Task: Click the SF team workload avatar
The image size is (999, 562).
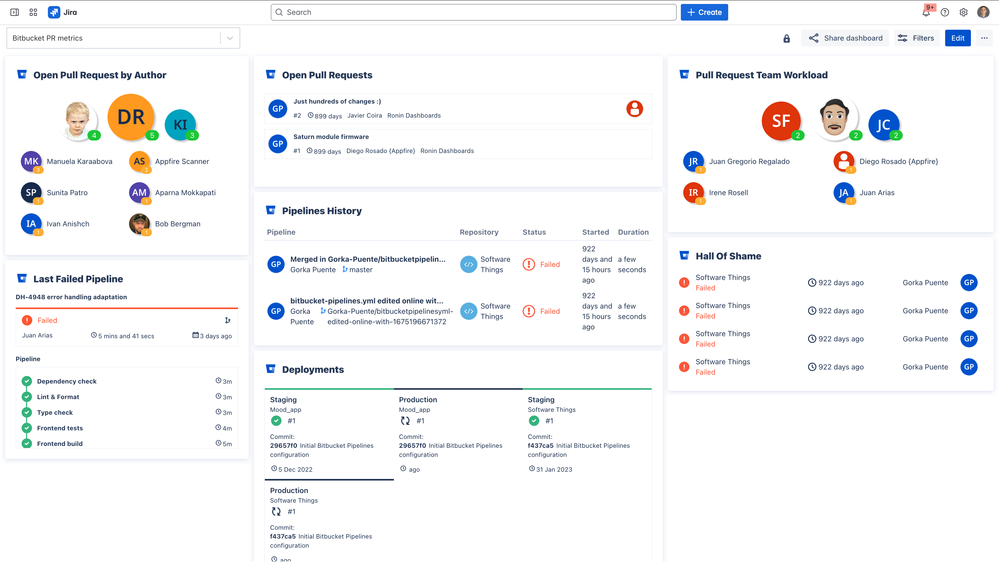Action: pyautogui.click(x=781, y=120)
